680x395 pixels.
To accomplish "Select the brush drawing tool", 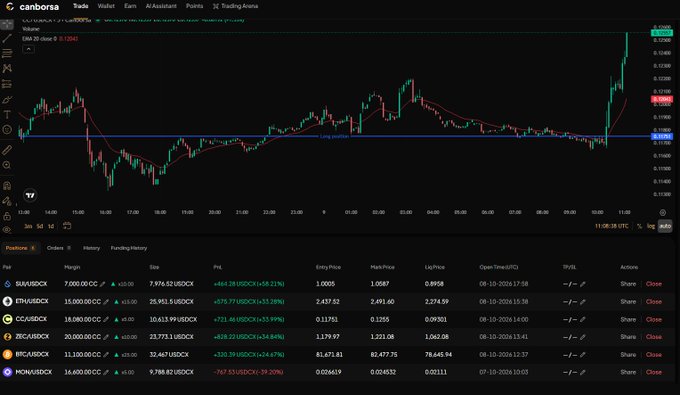I will 7,100.
